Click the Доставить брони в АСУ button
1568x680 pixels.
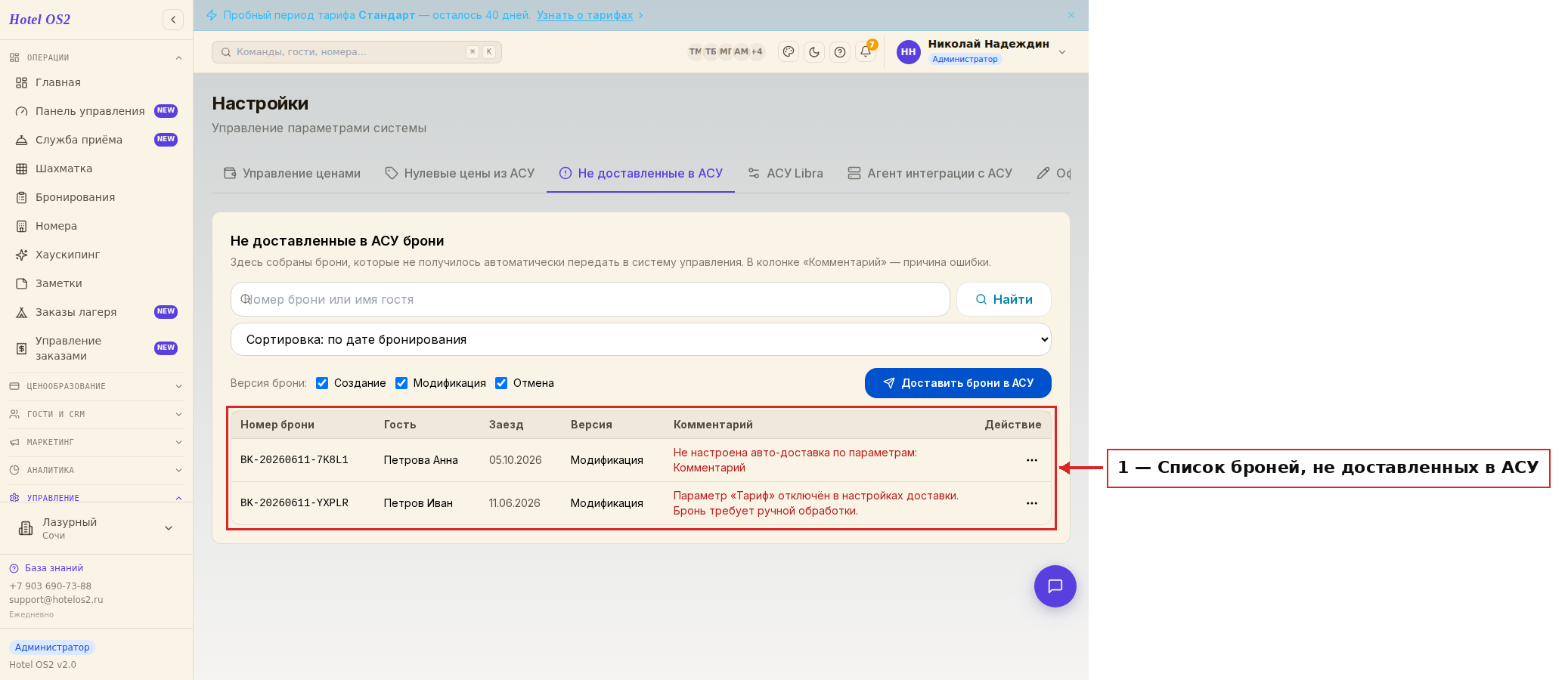[x=958, y=383]
